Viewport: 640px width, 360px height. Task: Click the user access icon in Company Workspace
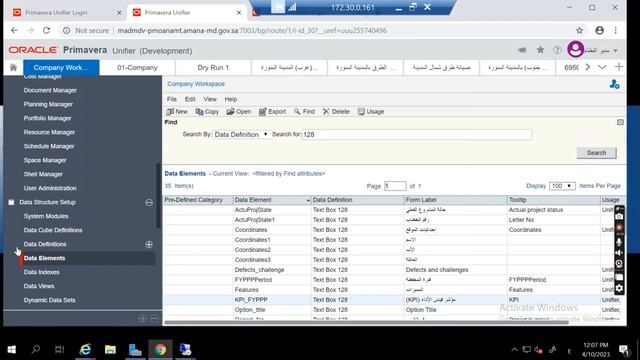pyautogui.click(x=614, y=84)
